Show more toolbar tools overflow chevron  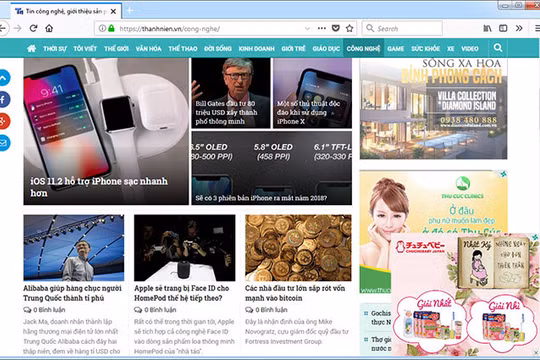[519, 28]
